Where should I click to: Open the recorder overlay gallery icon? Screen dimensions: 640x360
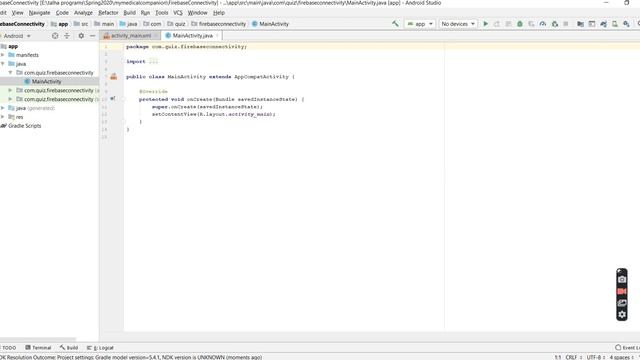(x=622, y=303)
